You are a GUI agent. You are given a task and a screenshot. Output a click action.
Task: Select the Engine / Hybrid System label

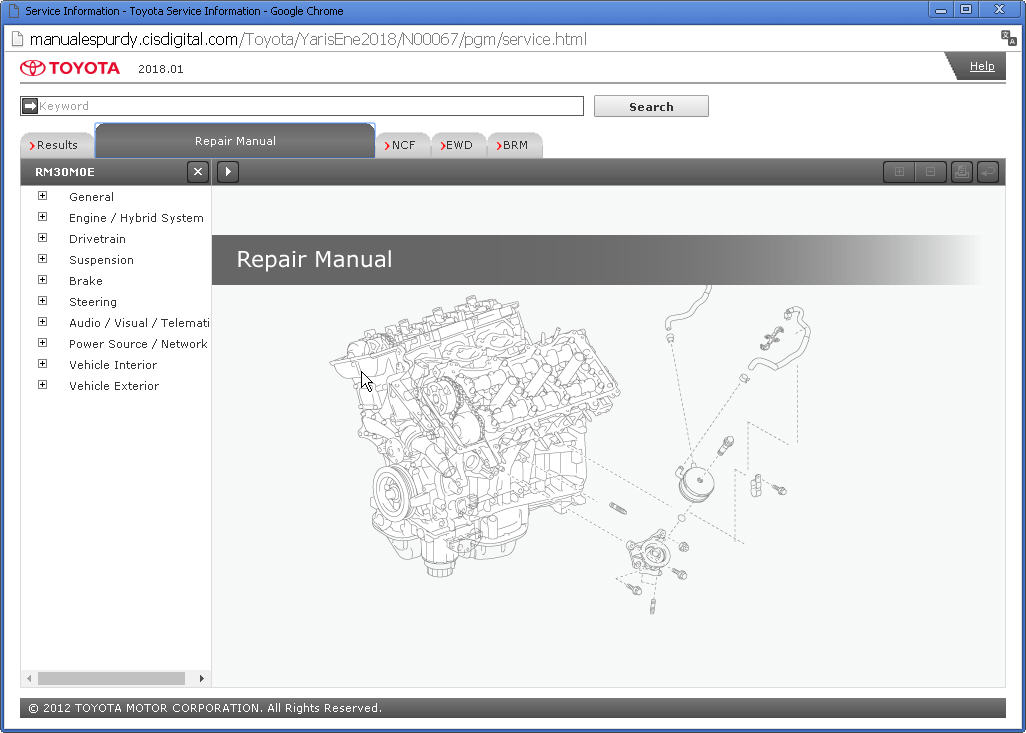click(x=136, y=218)
